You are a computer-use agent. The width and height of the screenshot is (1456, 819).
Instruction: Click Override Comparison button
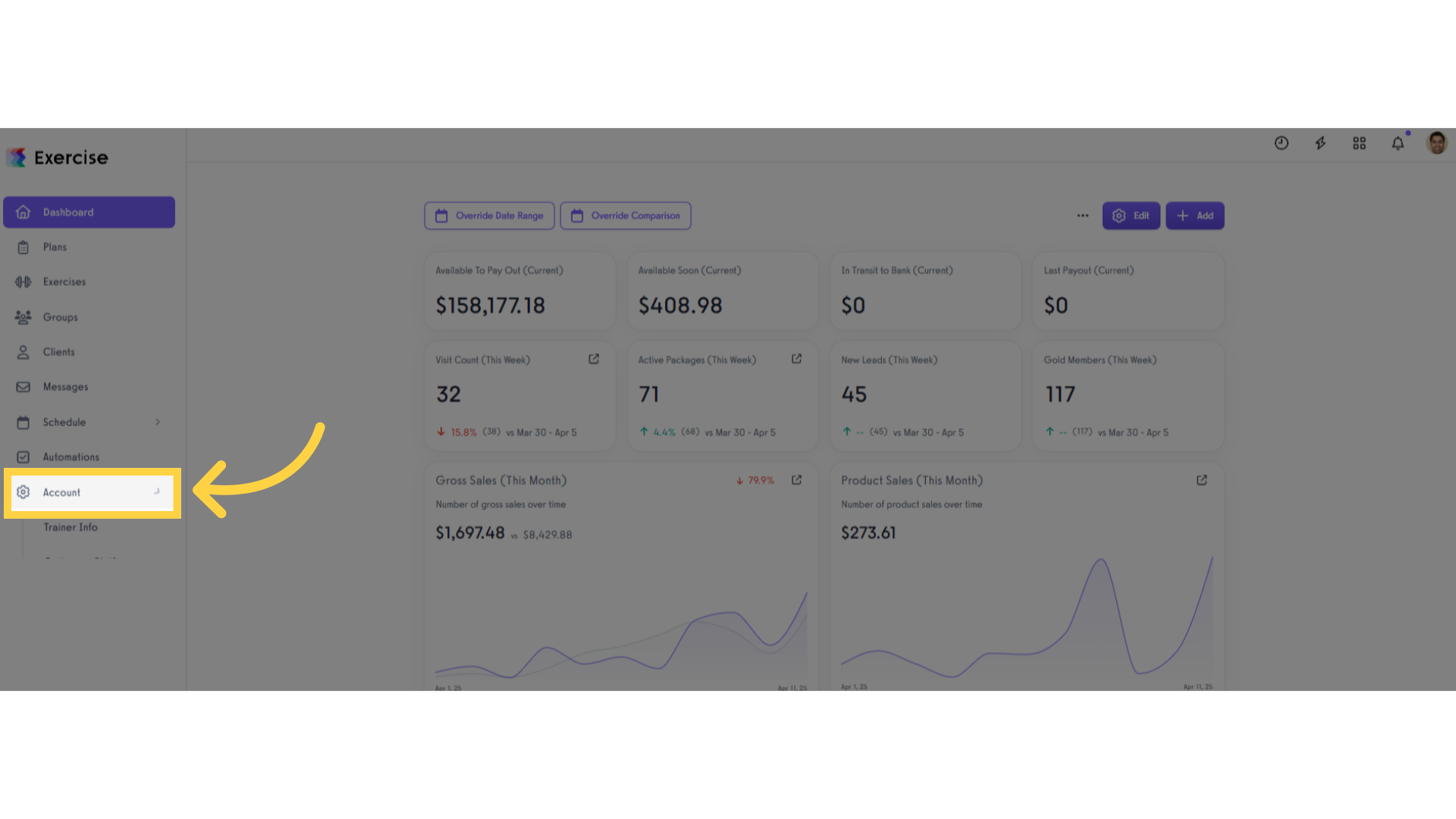tap(626, 216)
